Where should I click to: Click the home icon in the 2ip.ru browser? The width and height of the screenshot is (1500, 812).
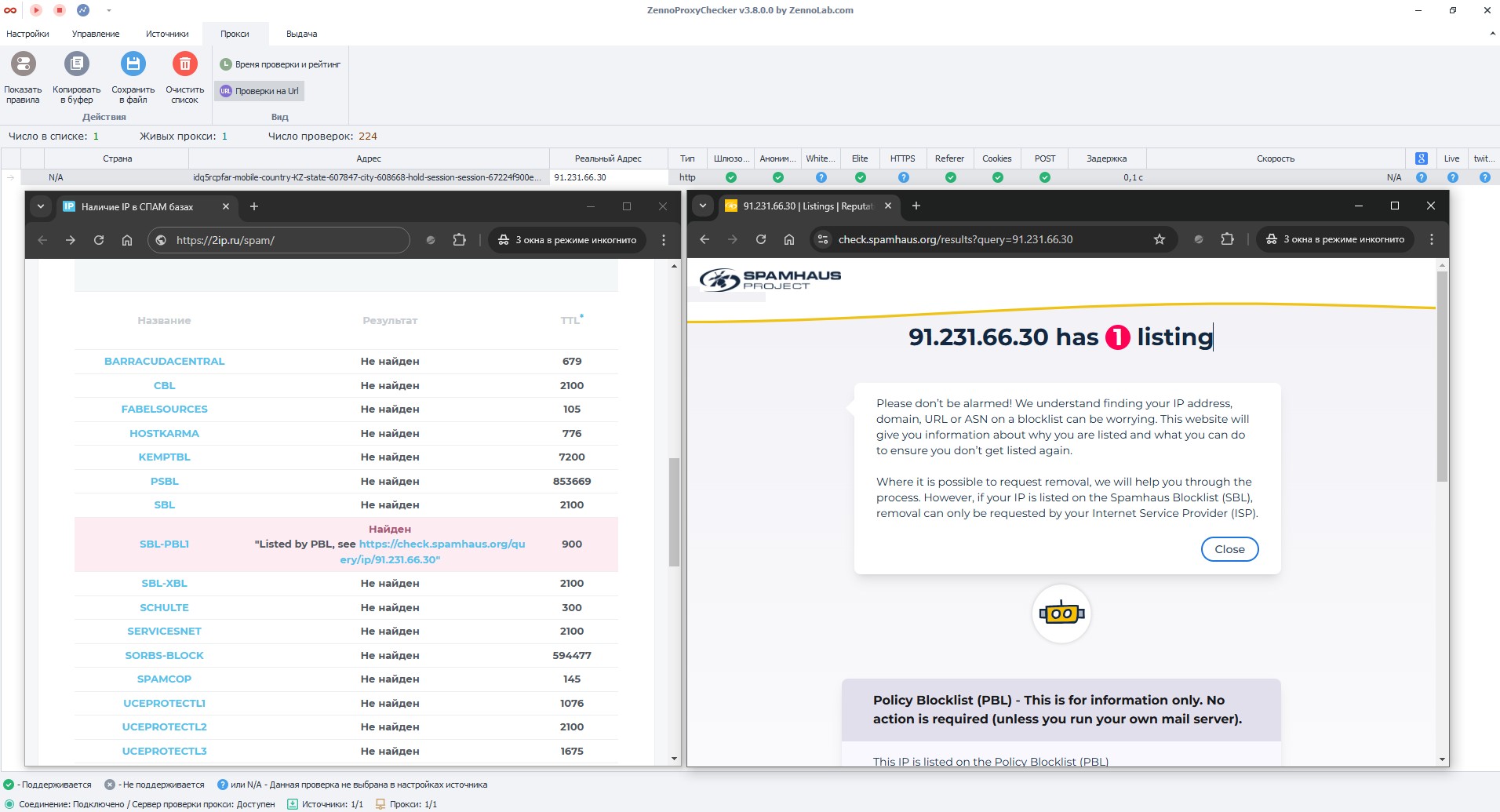tap(127, 240)
